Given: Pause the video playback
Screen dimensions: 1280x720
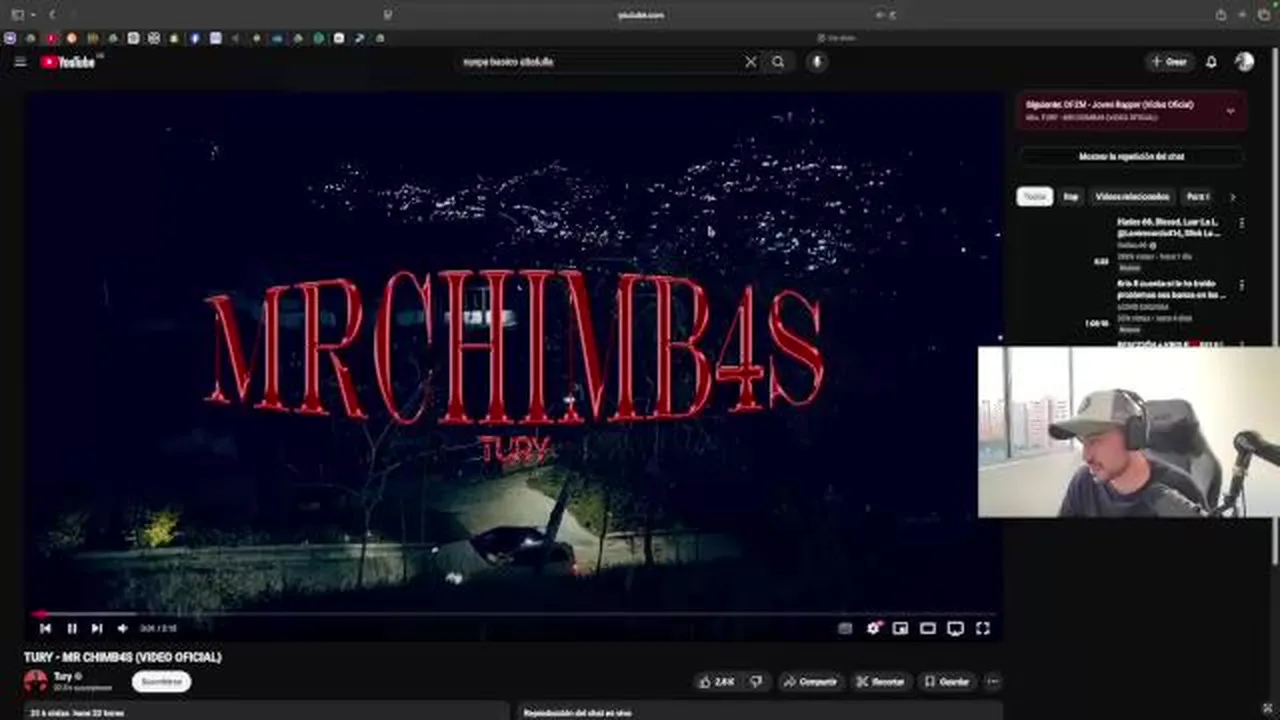Looking at the screenshot, I should click(x=72, y=628).
